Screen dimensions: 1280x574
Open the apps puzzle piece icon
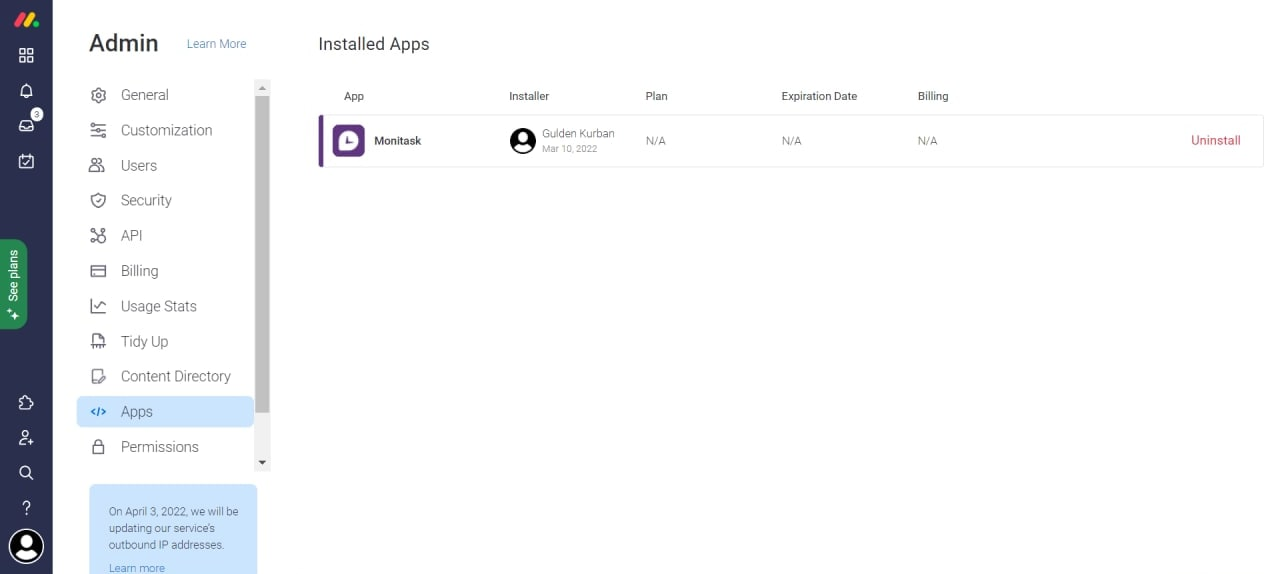[x=26, y=403]
